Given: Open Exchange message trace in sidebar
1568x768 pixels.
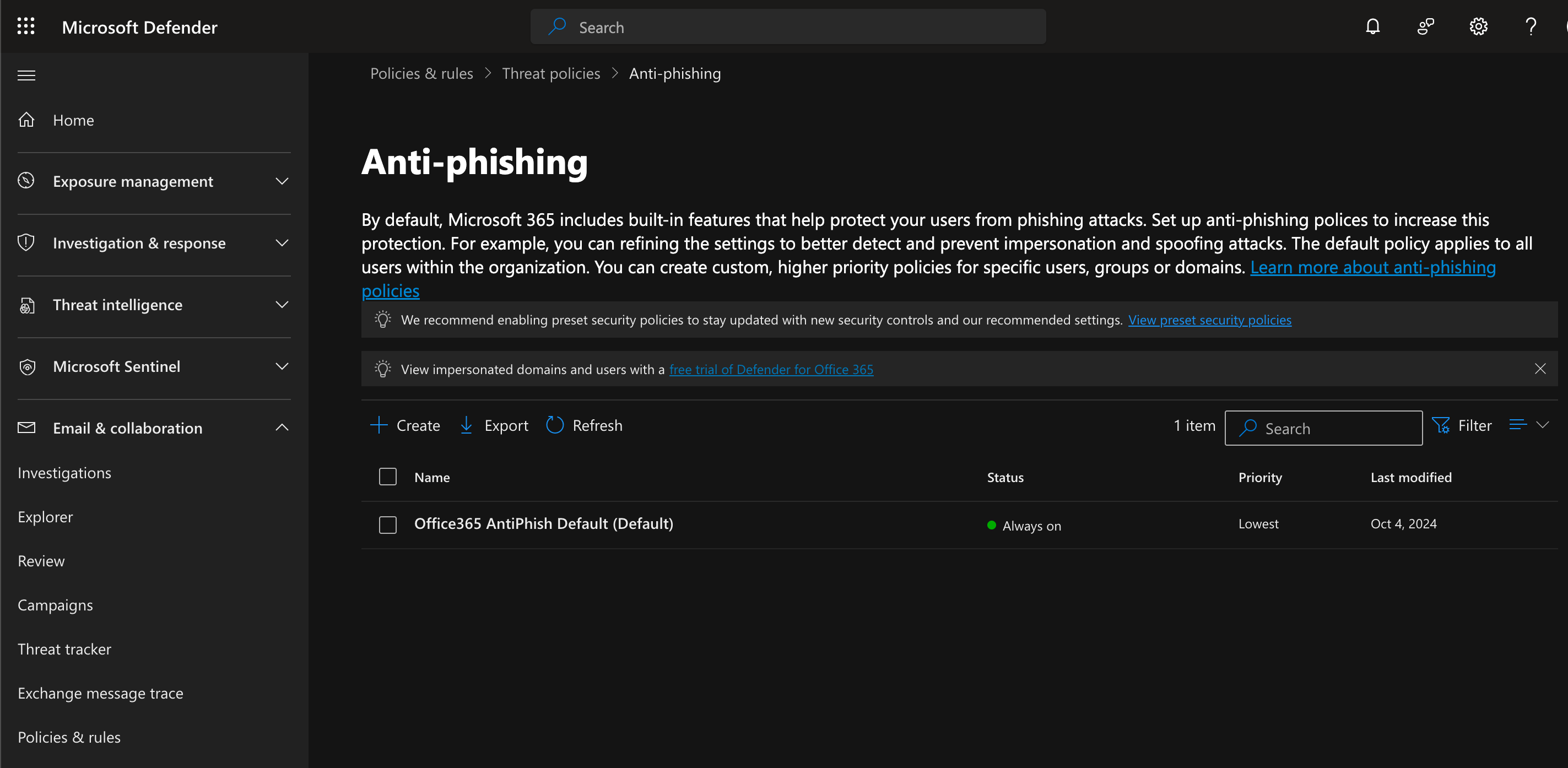Looking at the screenshot, I should (100, 693).
